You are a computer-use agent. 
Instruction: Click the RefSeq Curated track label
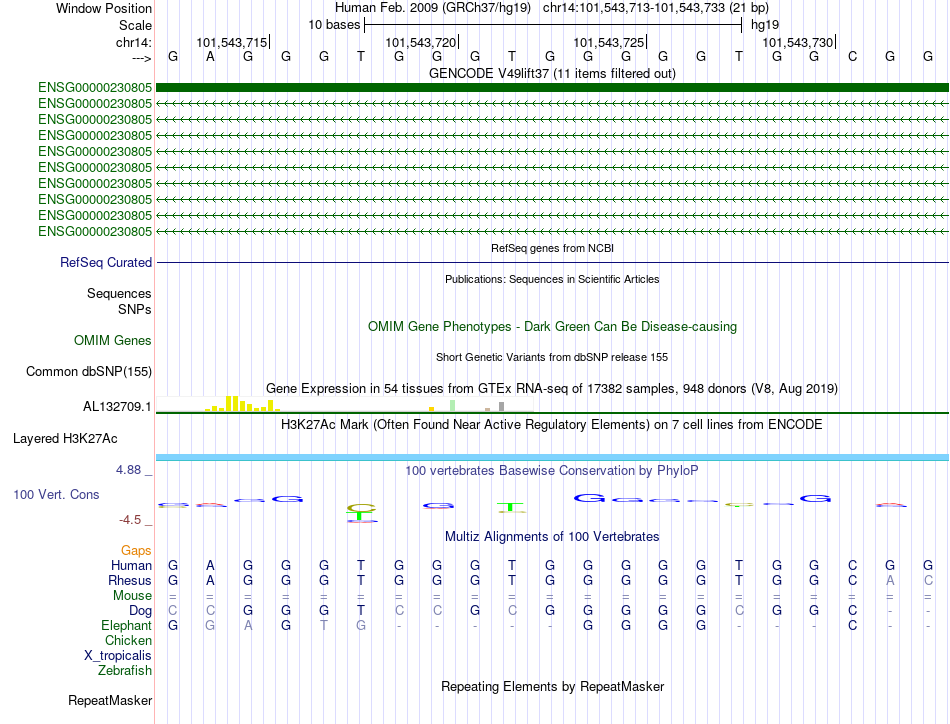pos(106,262)
